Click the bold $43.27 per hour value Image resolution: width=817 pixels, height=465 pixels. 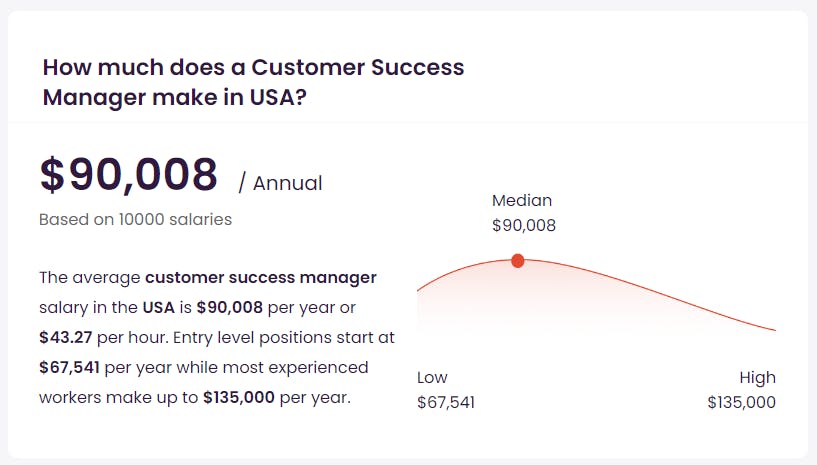(66, 337)
